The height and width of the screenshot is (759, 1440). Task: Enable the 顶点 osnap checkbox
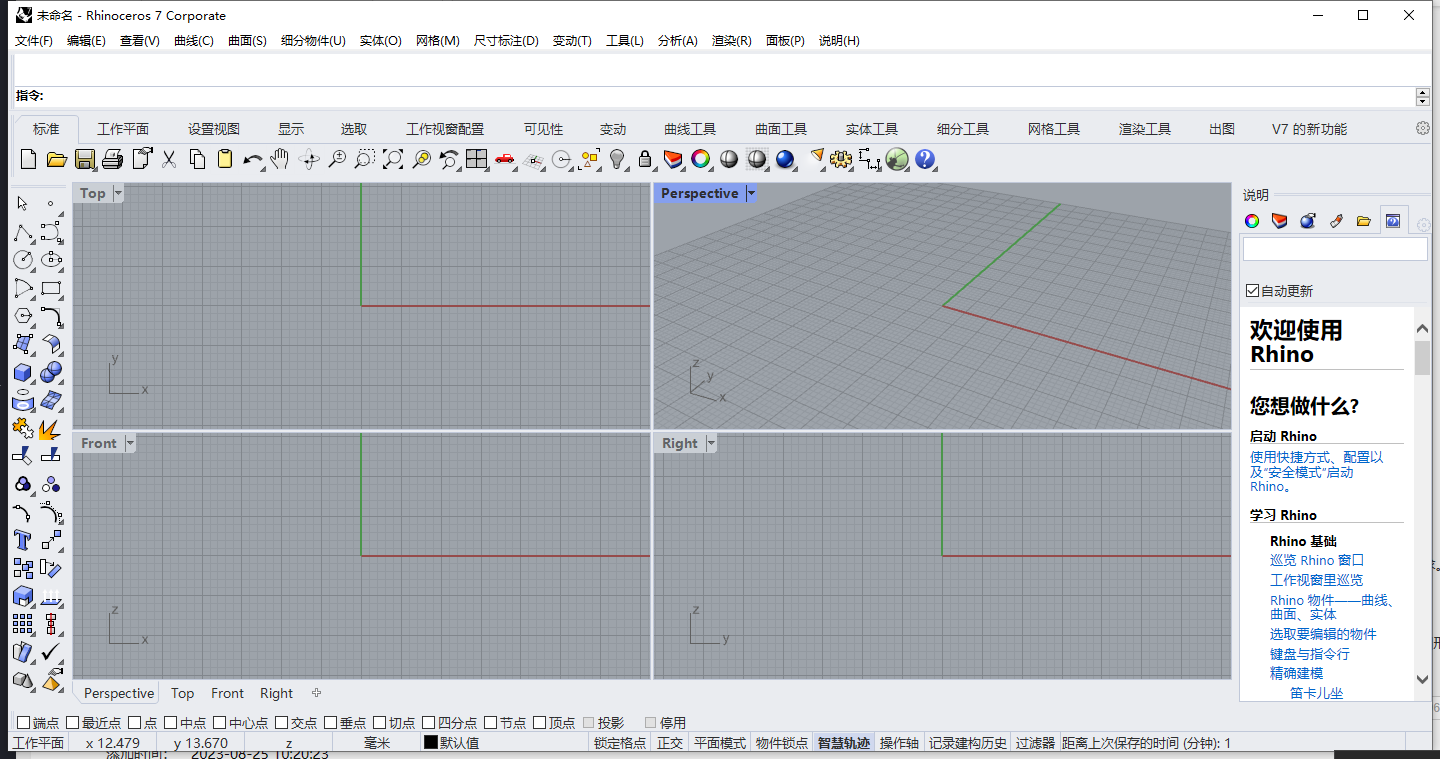[x=540, y=722]
